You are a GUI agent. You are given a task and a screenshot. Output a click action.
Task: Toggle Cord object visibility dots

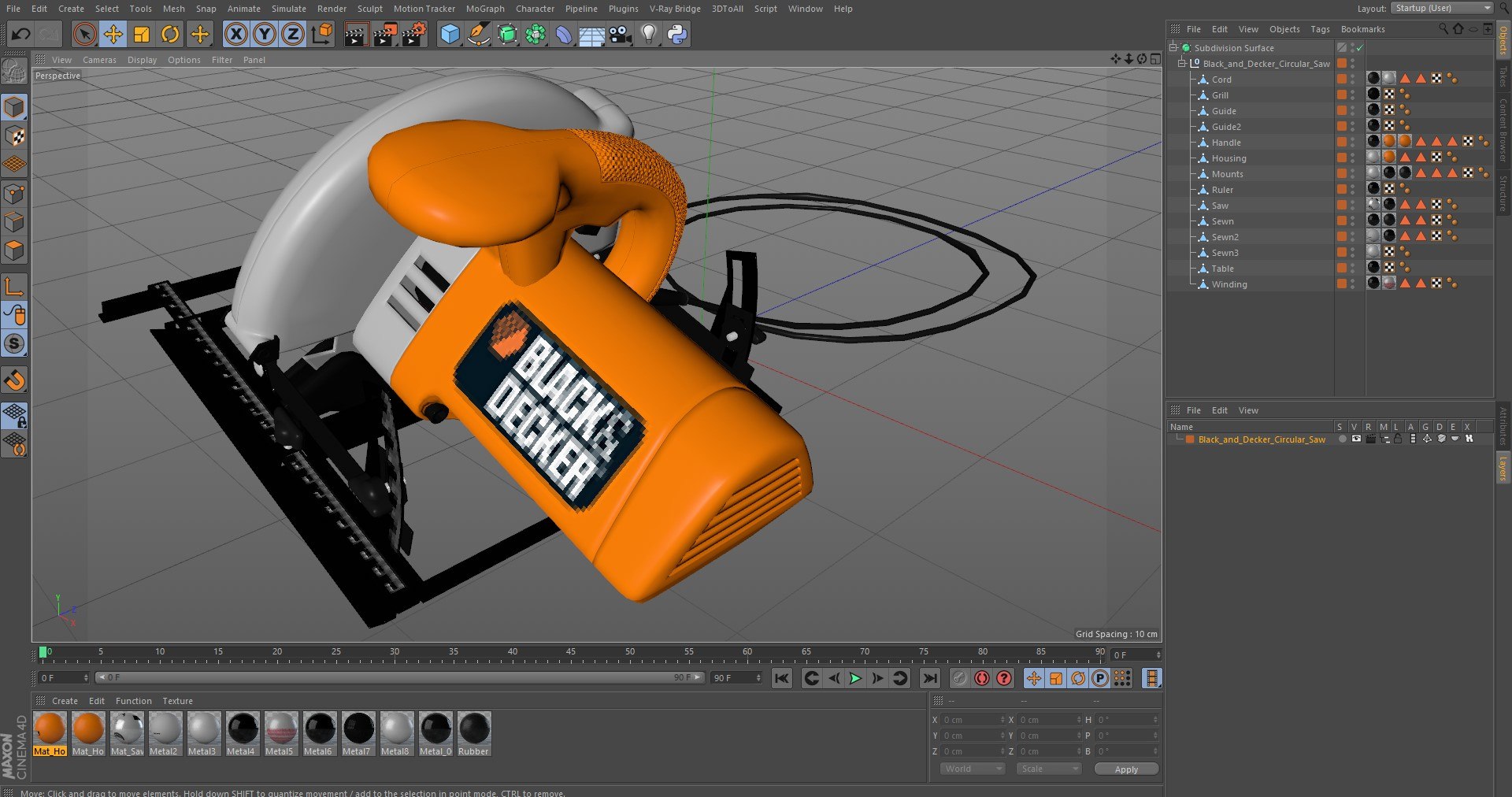[1353, 80]
